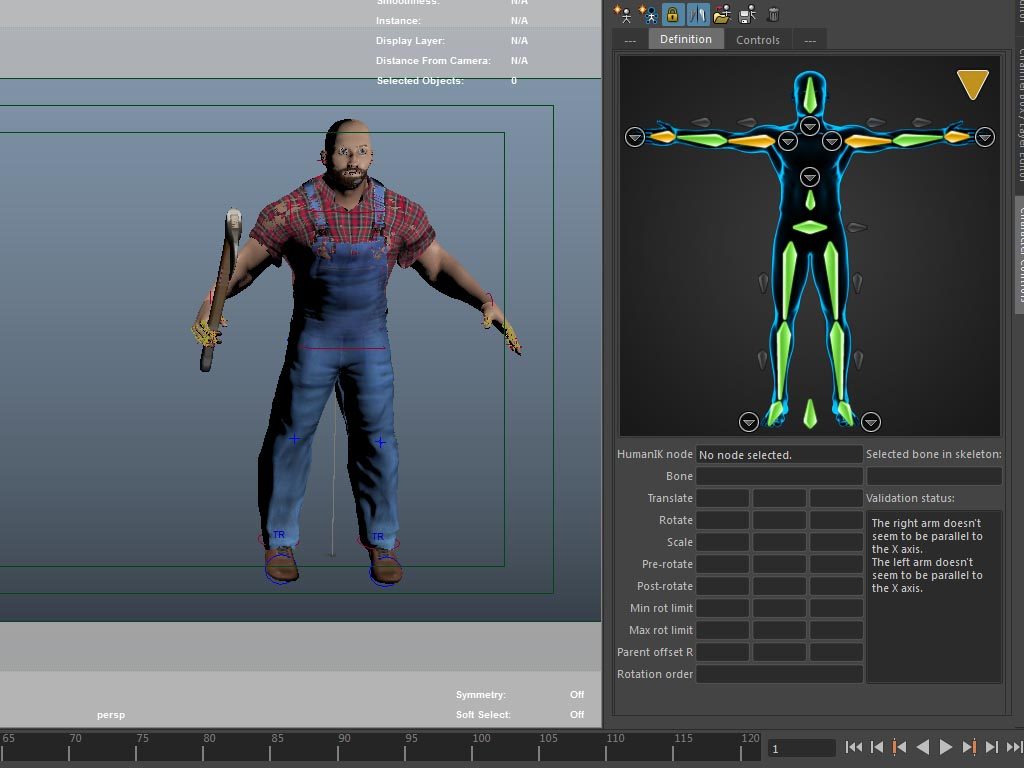Click the persp camera label in the viewport
1024x768 pixels.
tap(111, 715)
